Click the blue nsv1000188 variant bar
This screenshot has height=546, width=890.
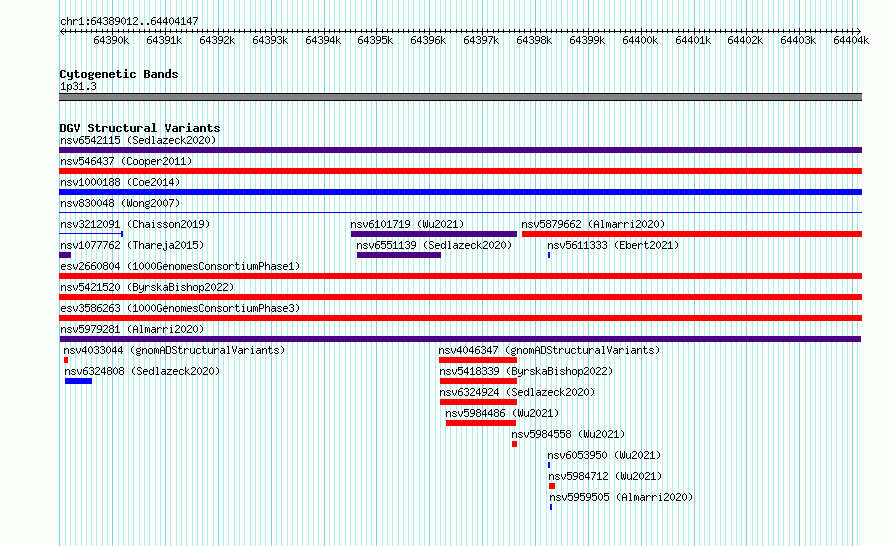[x=460, y=192]
